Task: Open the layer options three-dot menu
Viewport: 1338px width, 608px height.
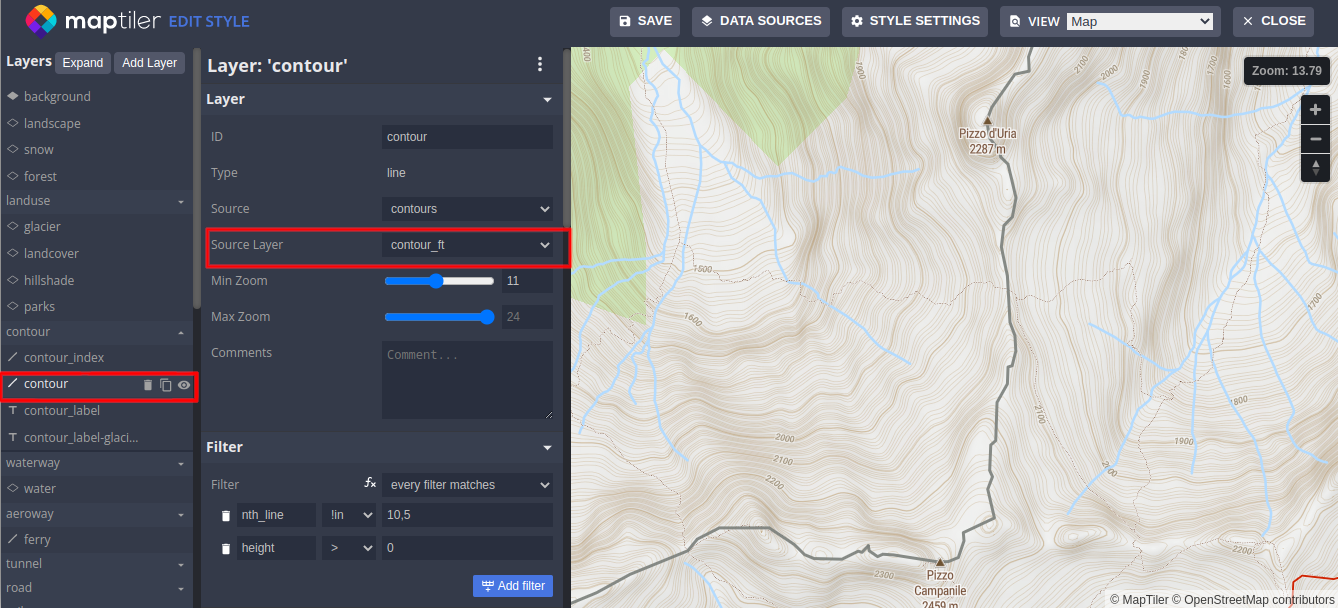Action: pos(540,64)
